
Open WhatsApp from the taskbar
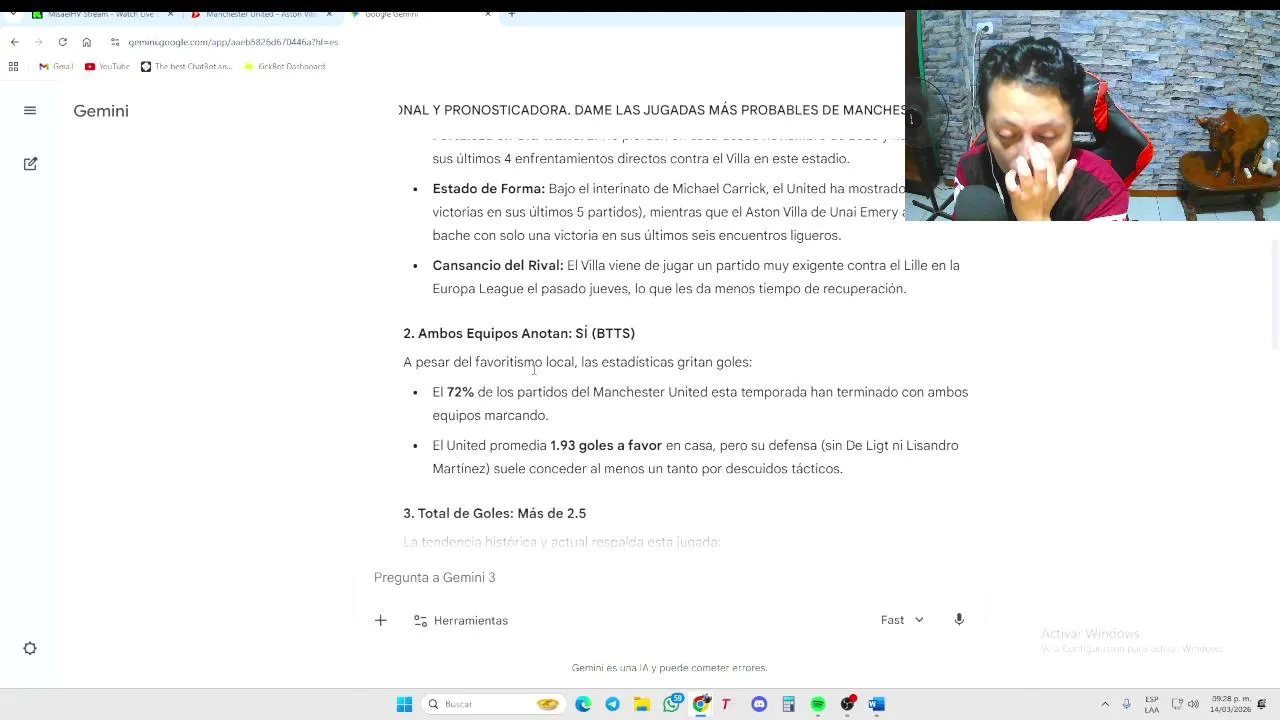click(671, 704)
